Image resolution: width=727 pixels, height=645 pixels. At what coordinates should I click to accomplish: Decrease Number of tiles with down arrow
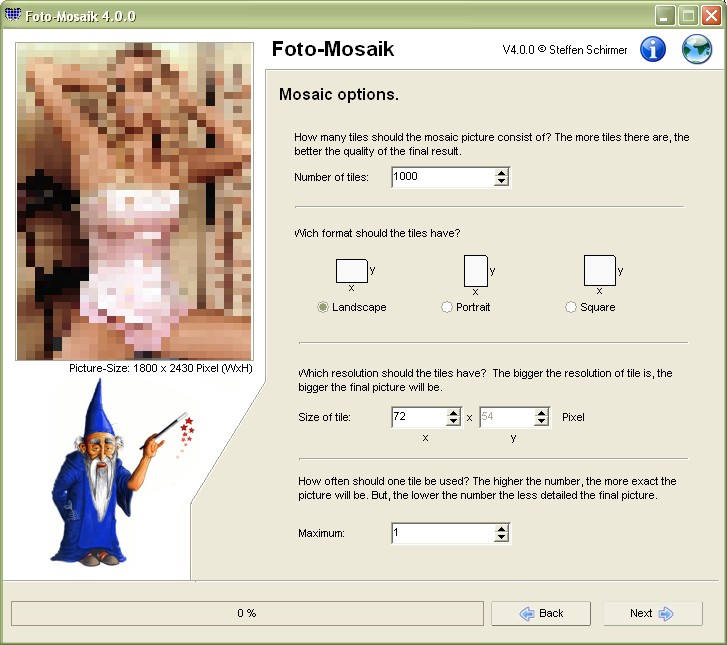501,182
